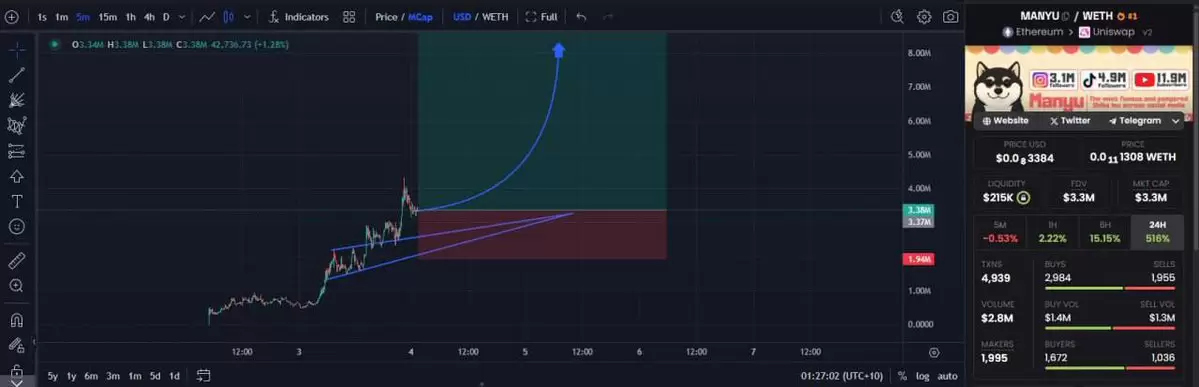Undo the last chart action
The height and width of the screenshot is (387, 1199).
pos(581,17)
